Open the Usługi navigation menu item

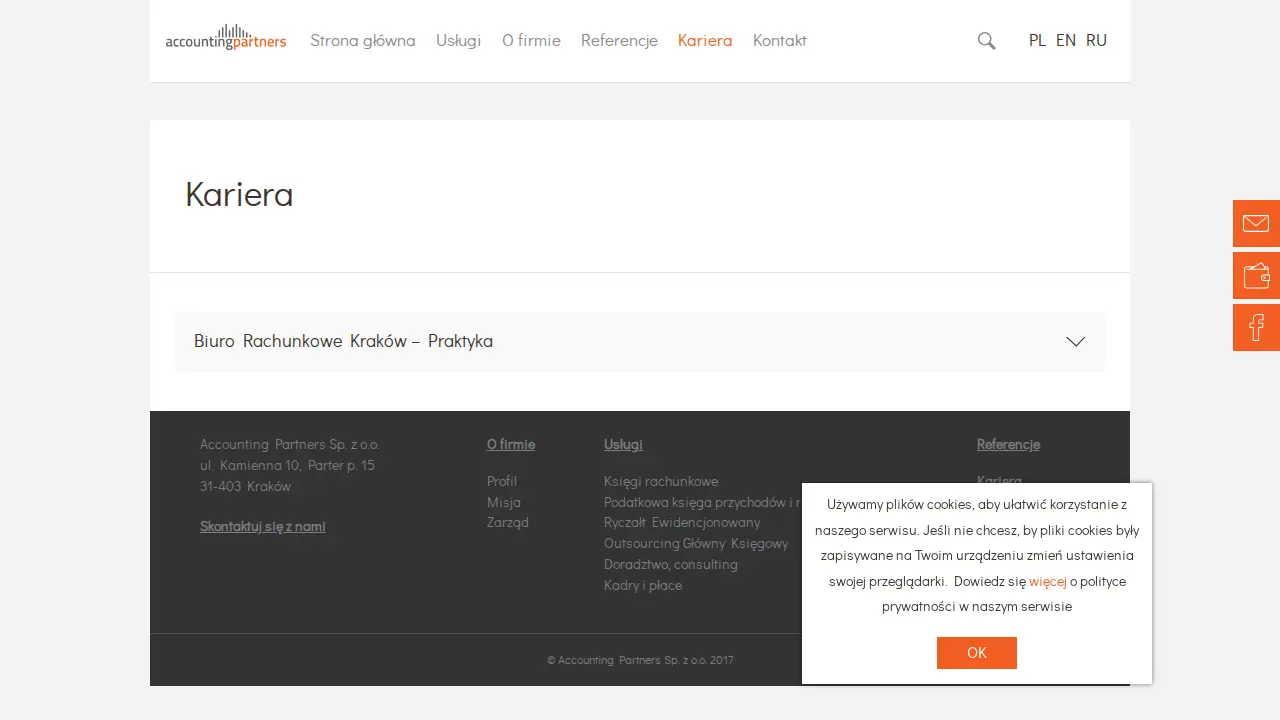[458, 40]
